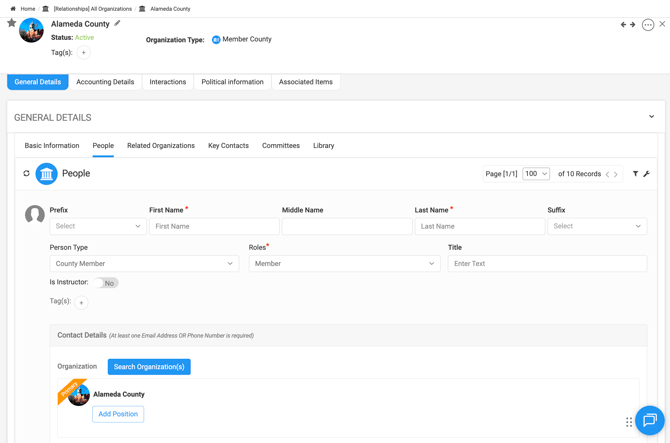Select the Basic Information sub-tab
Image resolution: width=670 pixels, height=443 pixels.
(x=52, y=146)
